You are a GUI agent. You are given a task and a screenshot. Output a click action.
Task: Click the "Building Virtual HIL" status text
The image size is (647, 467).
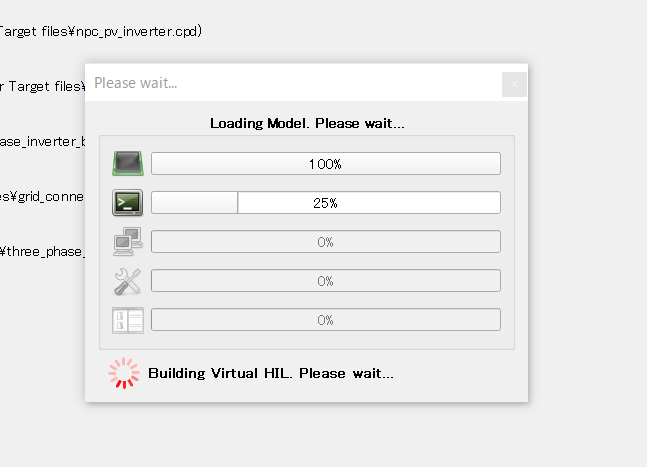tap(270, 373)
